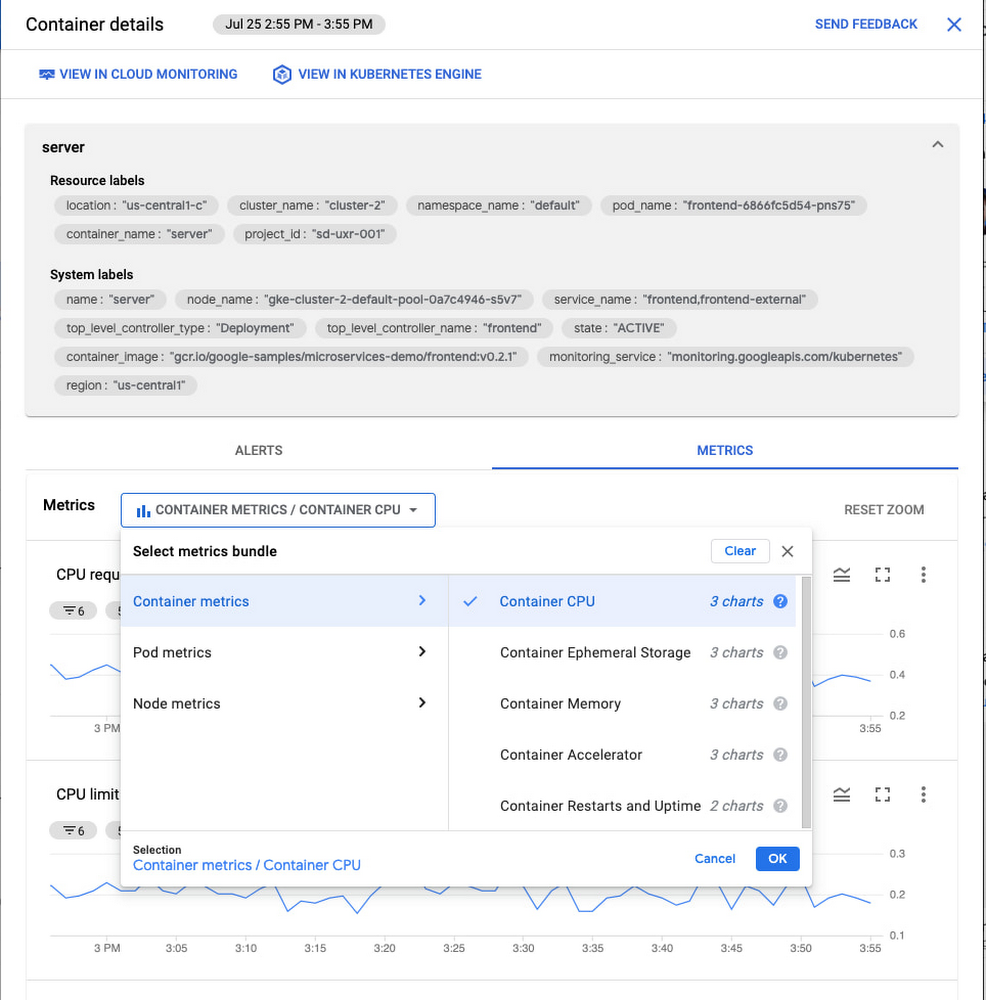Click the System labels heading
The width and height of the screenshot is (986, 1000).
[91, 275]
